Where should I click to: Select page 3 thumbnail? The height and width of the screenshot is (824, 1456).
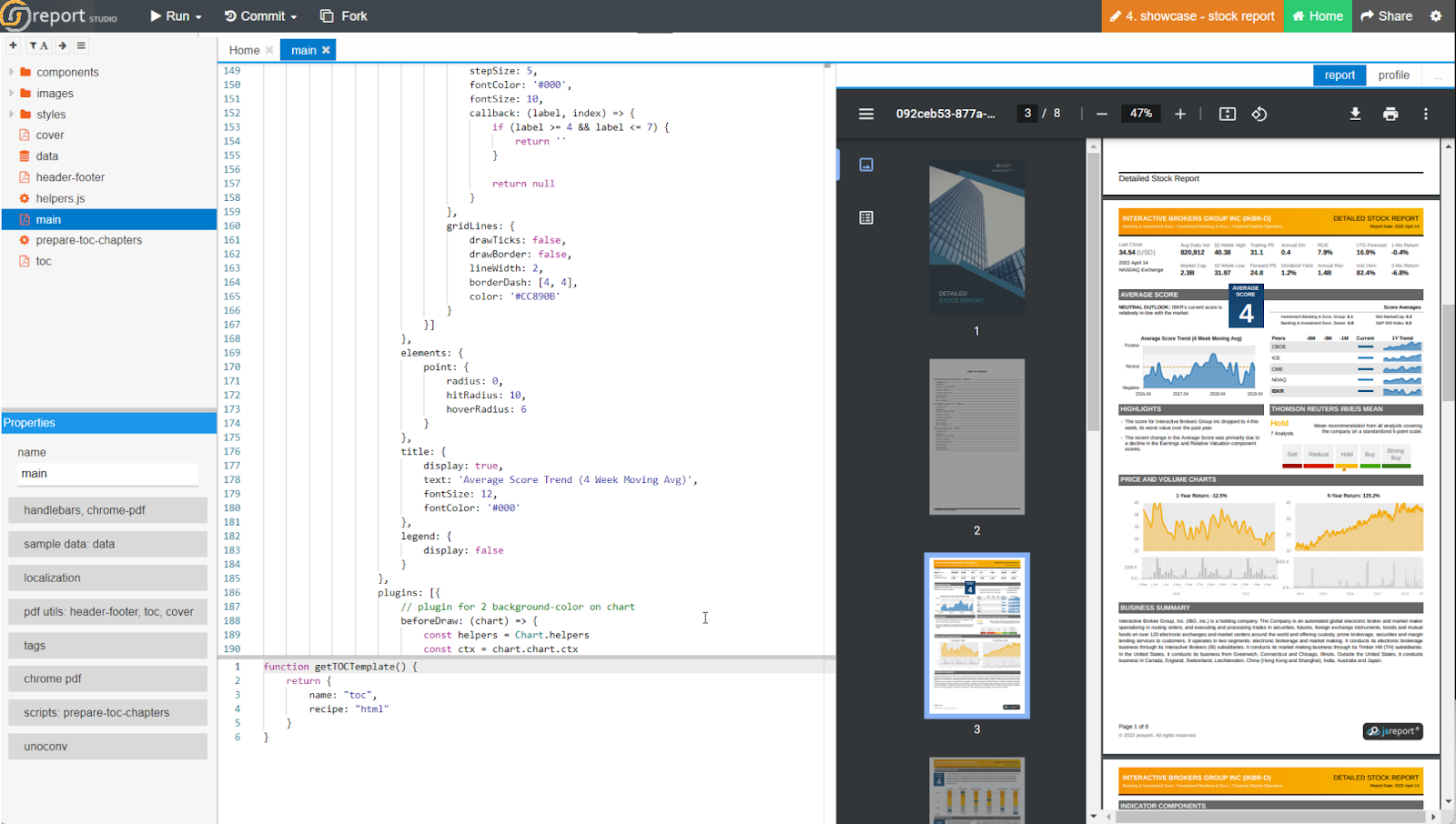[x=976, y=636]
